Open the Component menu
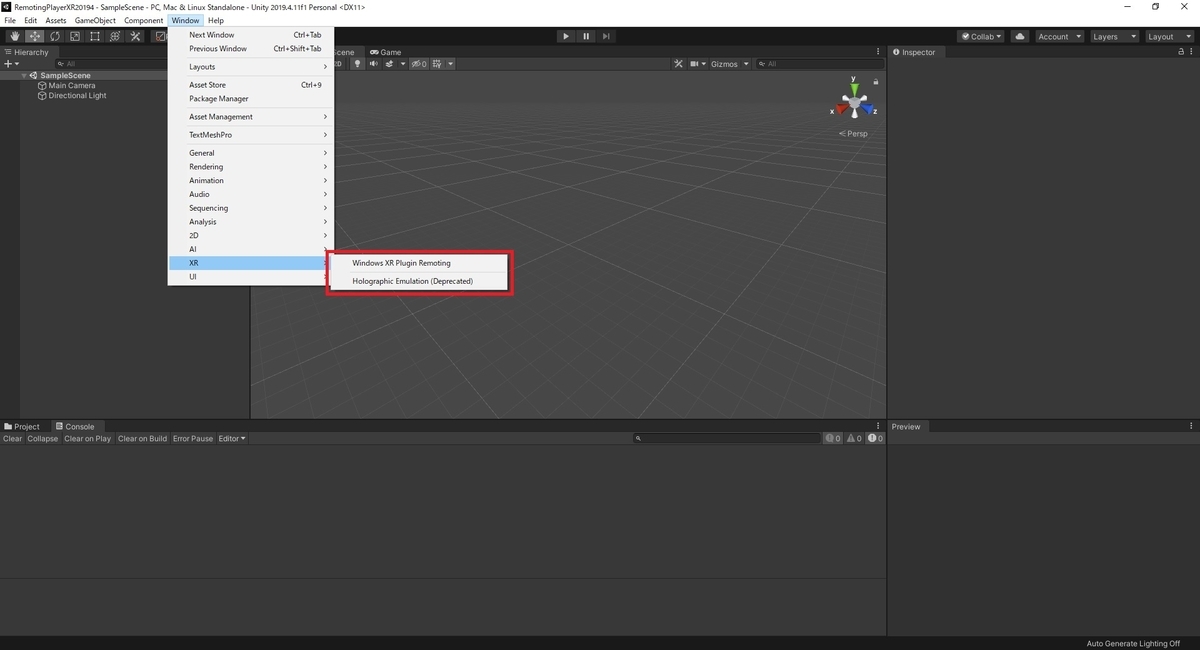Viewport: 1200px width, 650px height. pyautogui.click(x=143, y=20)
